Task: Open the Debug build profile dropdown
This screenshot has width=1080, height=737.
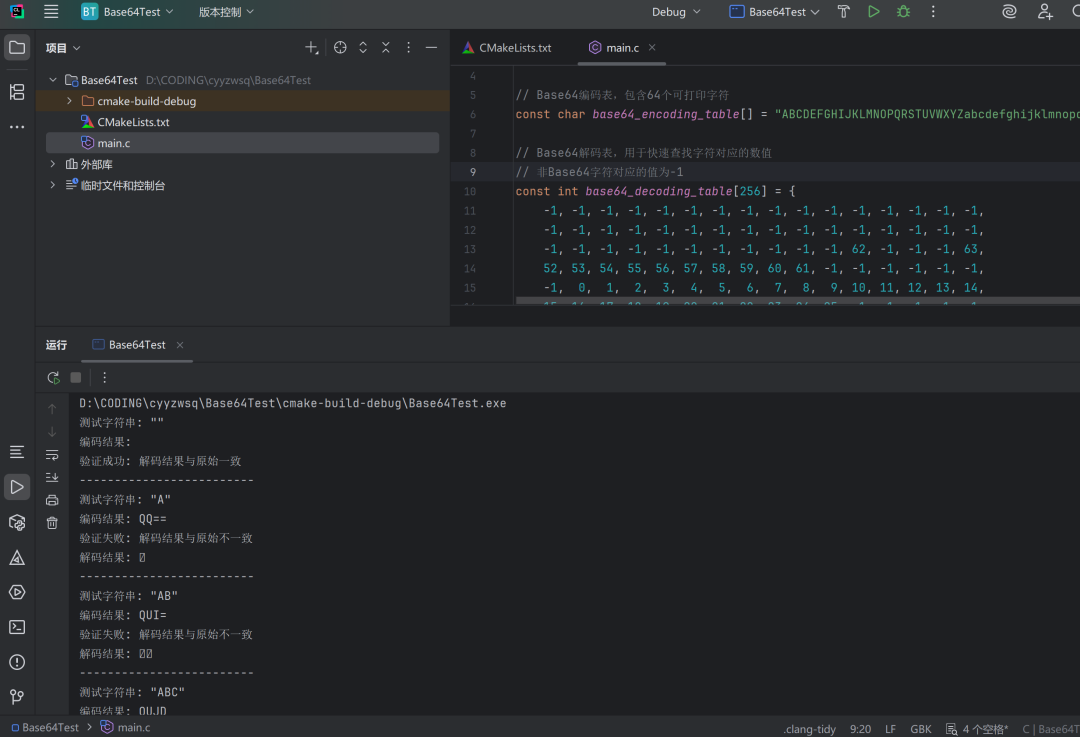Action: pyautogui.click(x=676, y=12)
